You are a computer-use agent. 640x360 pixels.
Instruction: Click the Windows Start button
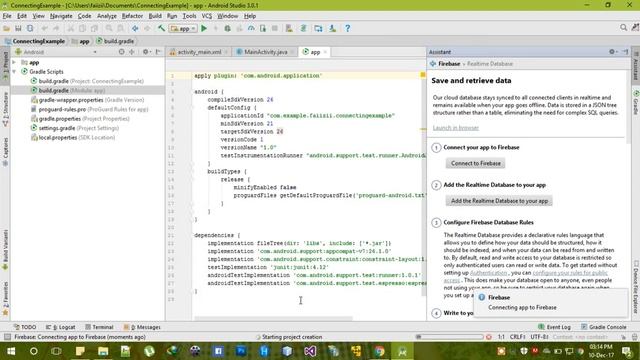[x=11, y=351]
